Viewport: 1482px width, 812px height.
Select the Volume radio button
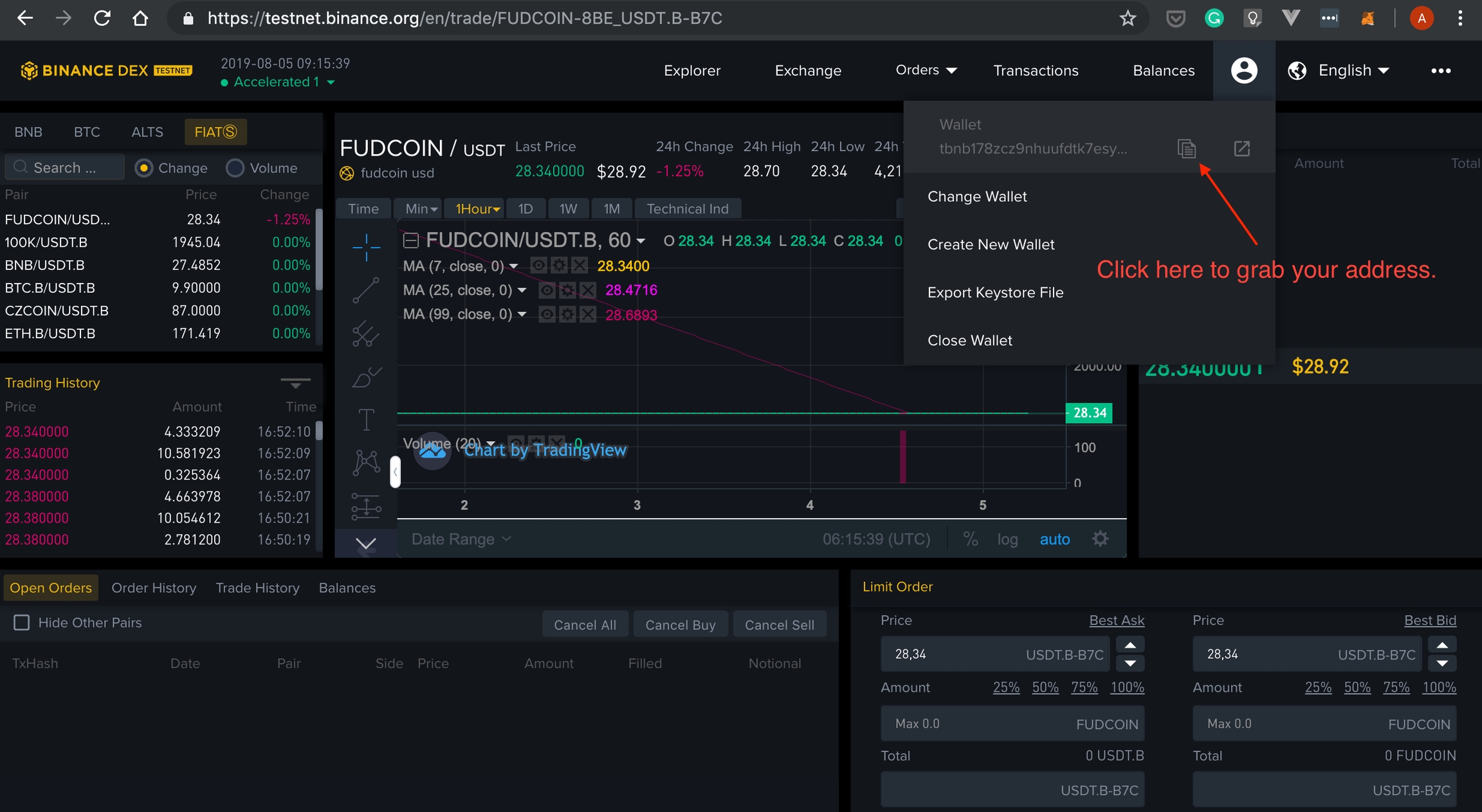click(x=235, y=168)
